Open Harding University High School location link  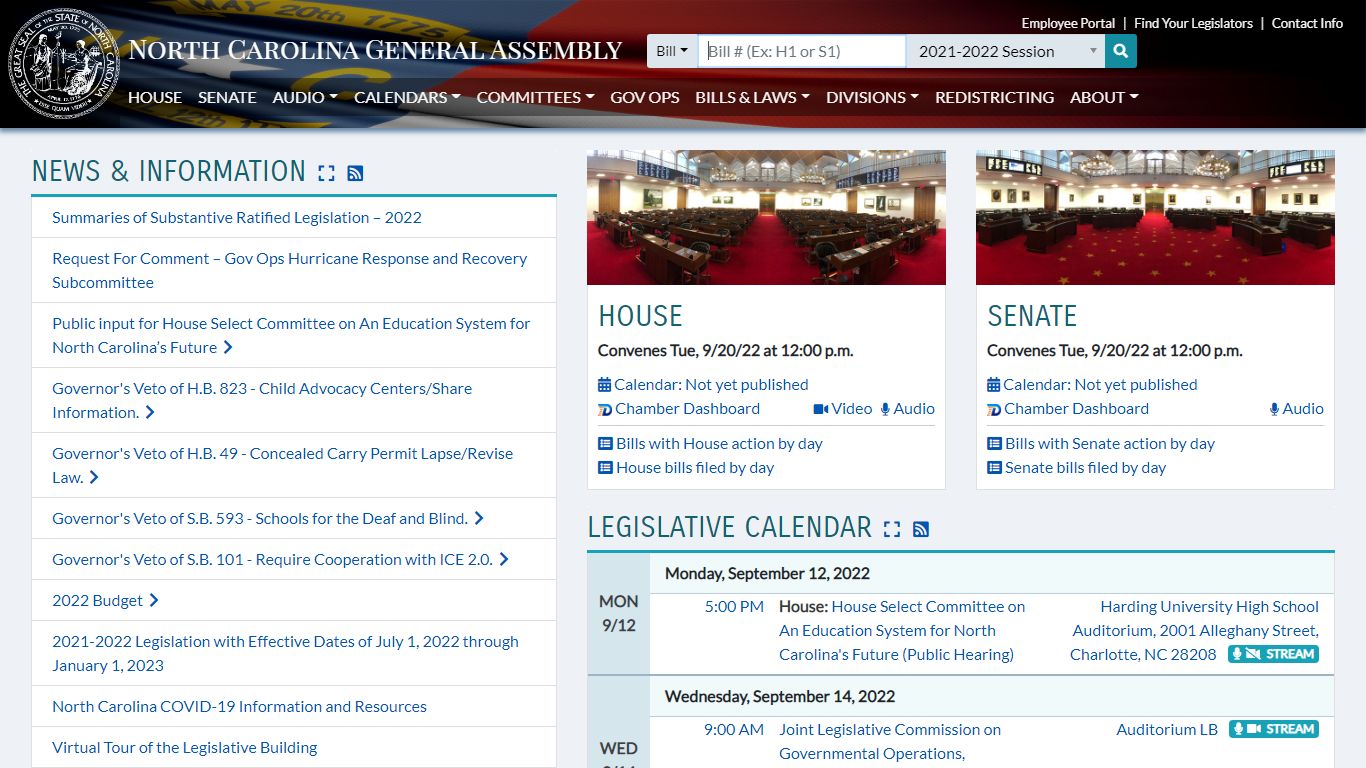click(1195, 630)
